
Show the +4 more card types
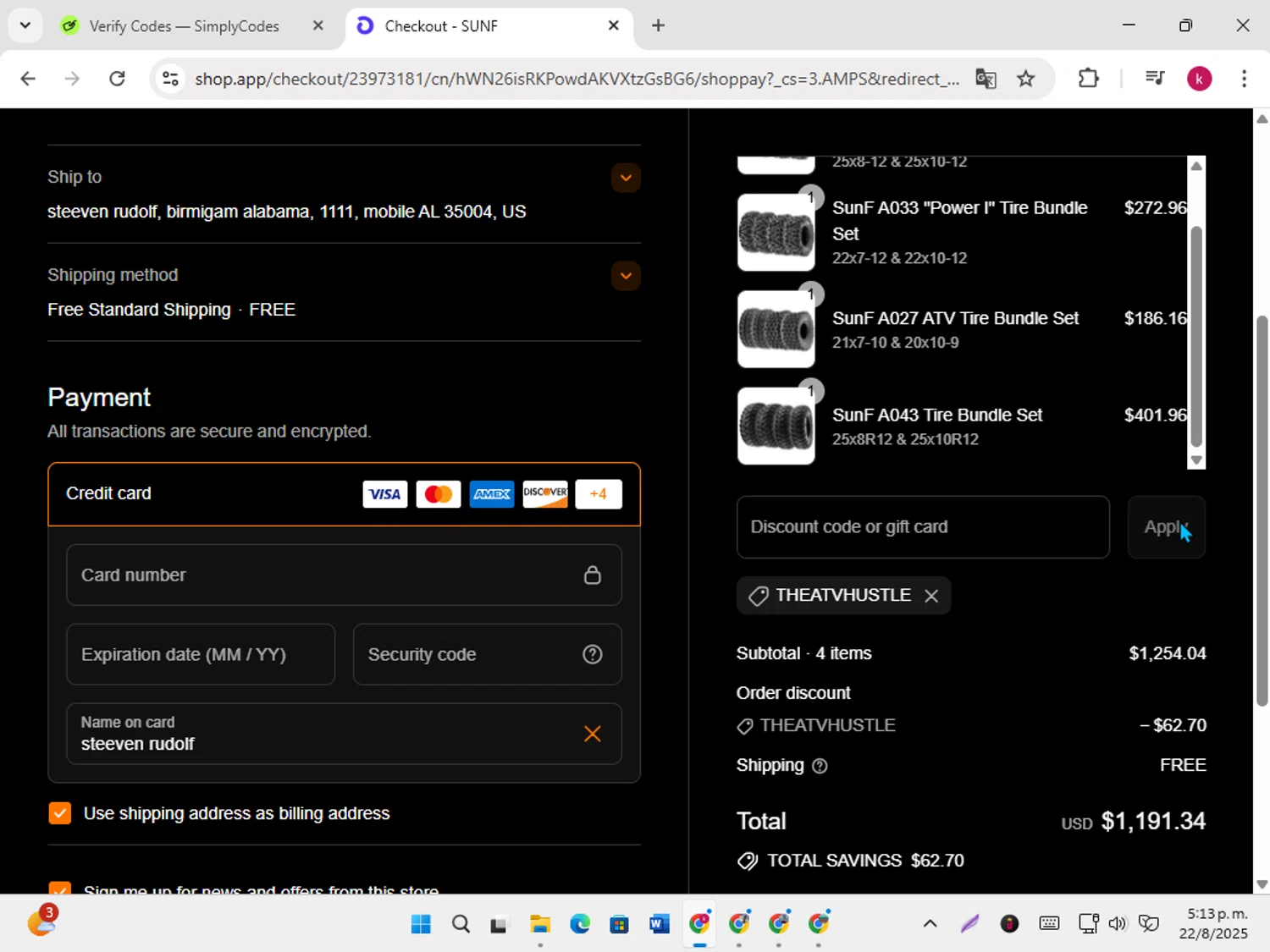tap(599, 494)
